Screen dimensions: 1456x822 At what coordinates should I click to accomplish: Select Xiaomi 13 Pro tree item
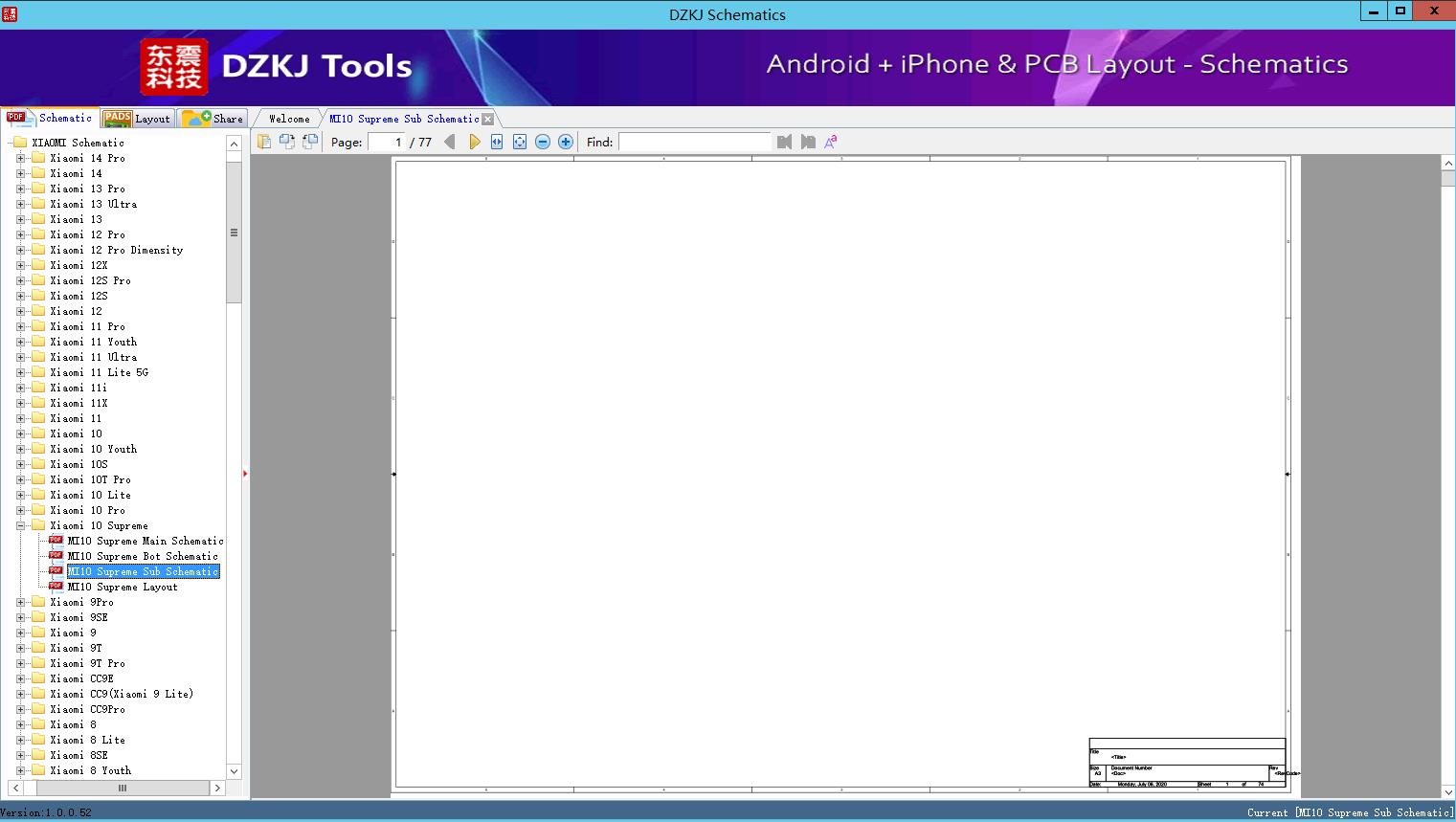87,189
